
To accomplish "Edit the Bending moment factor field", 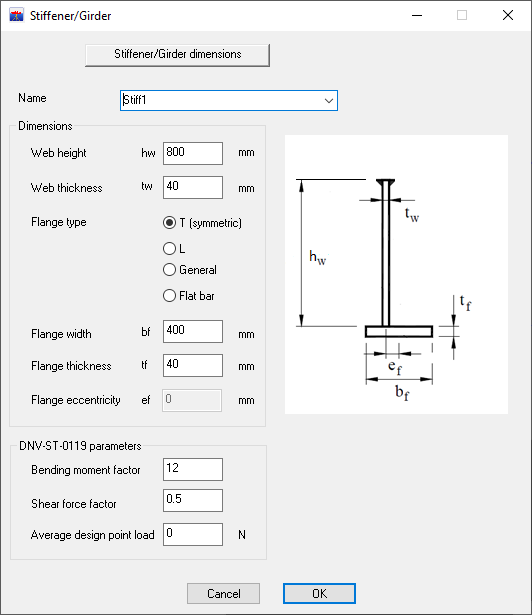I will click(193, 469).
